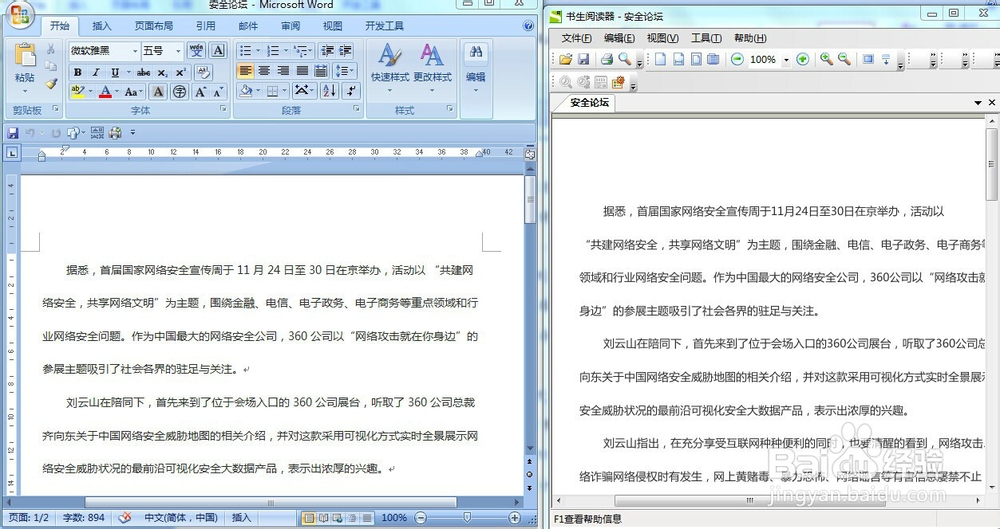This screenshot has height=529, width=1000.
Task: Click the character border icon
Action: 218,50
